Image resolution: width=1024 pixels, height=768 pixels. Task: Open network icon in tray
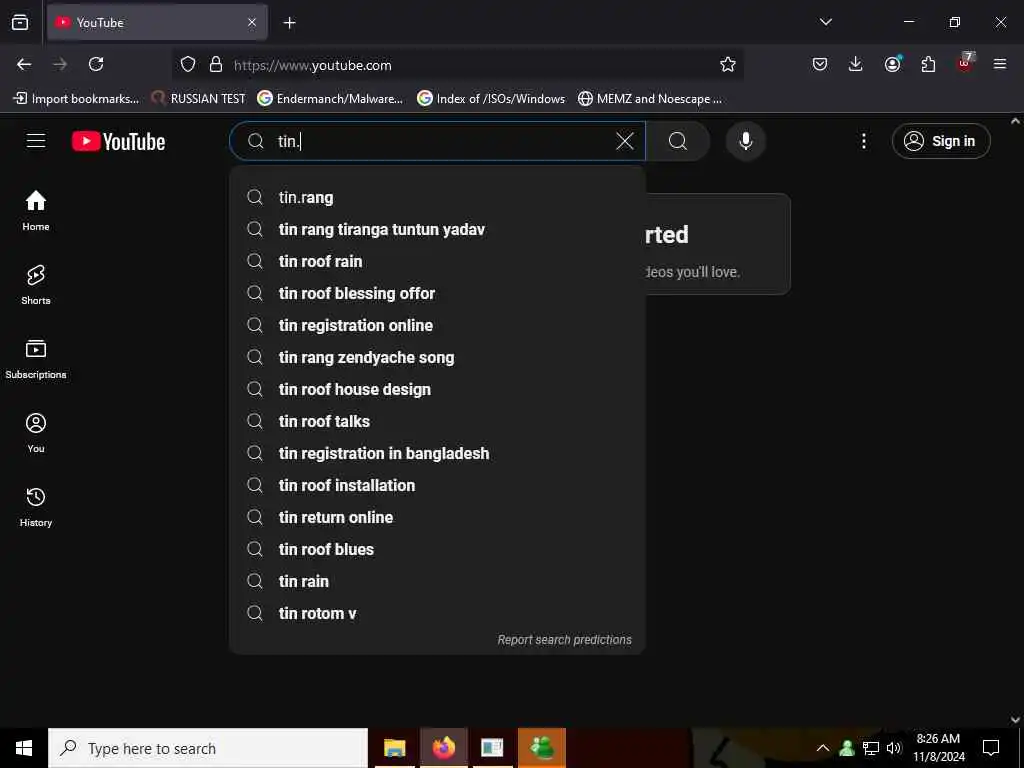[871, 748]
